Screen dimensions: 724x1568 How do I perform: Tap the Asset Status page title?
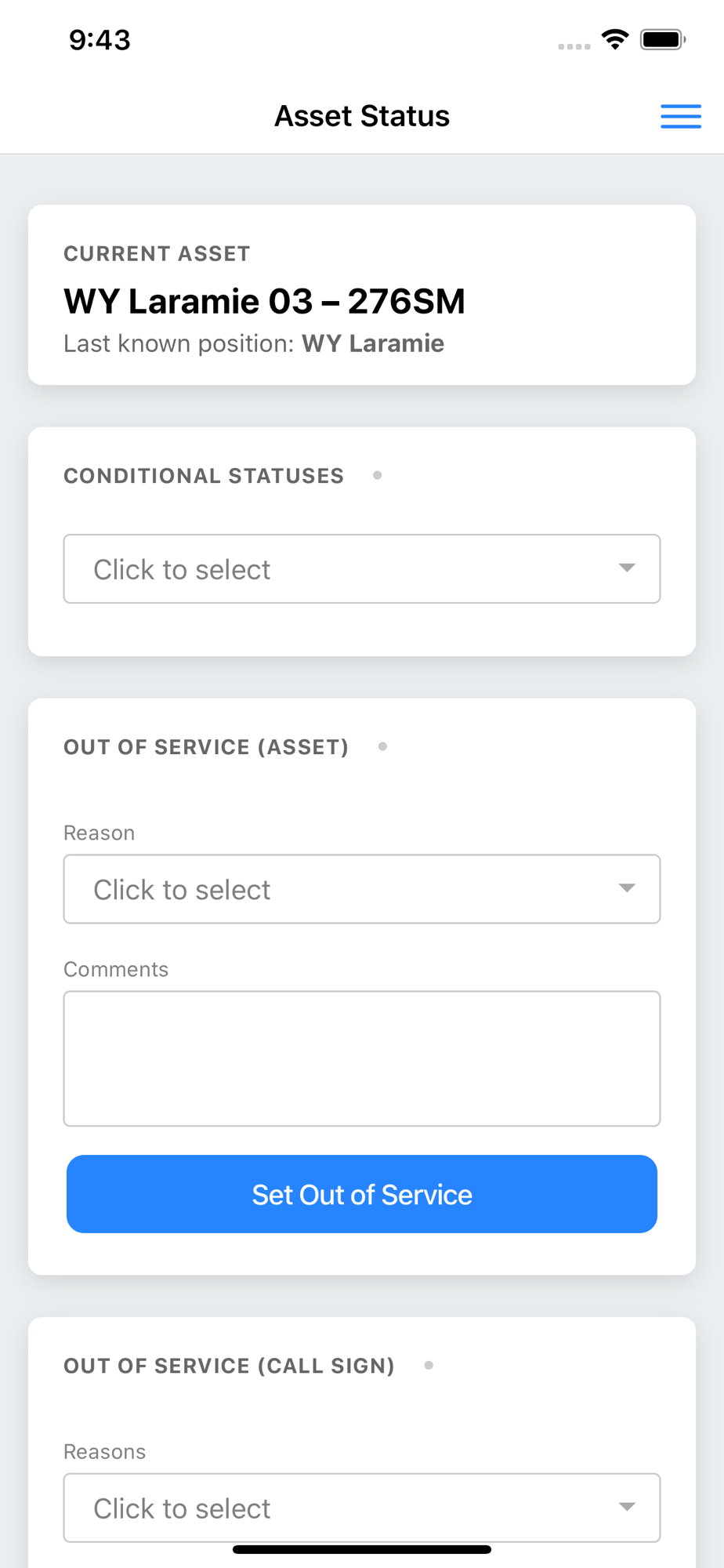tap(361, 116)
